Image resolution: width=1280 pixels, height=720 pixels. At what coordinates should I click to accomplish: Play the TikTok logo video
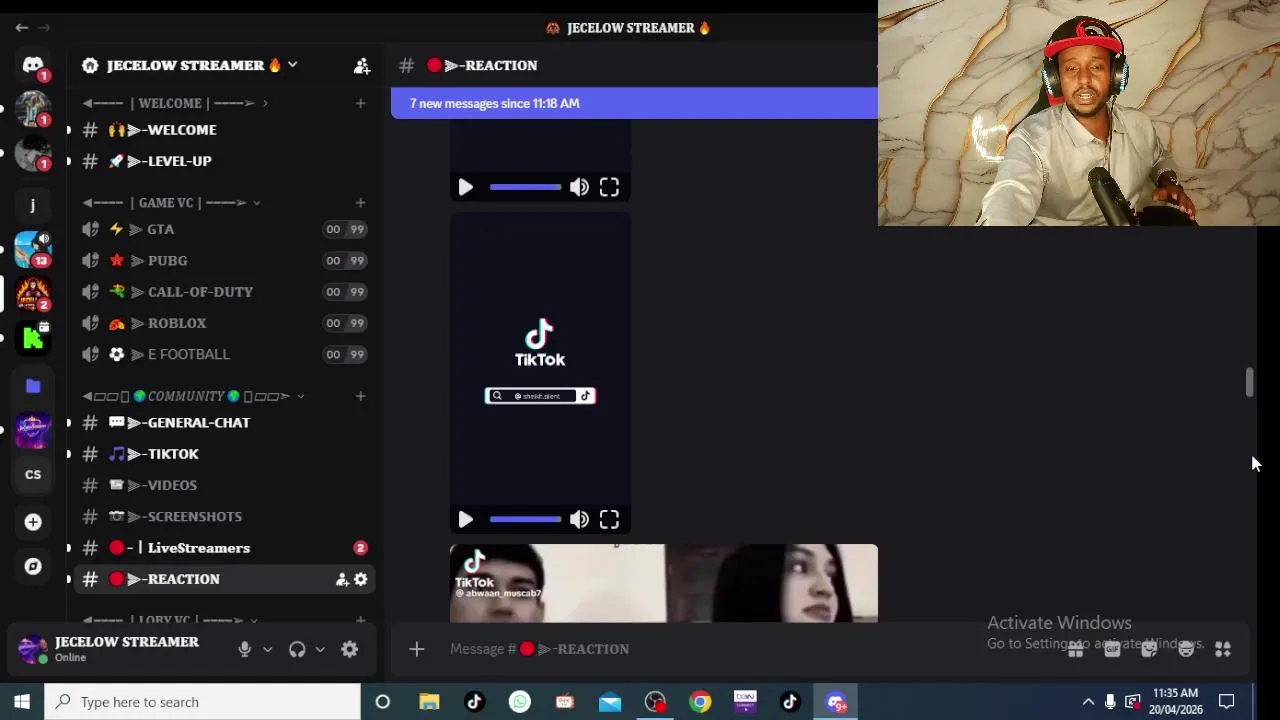(465, 519)
